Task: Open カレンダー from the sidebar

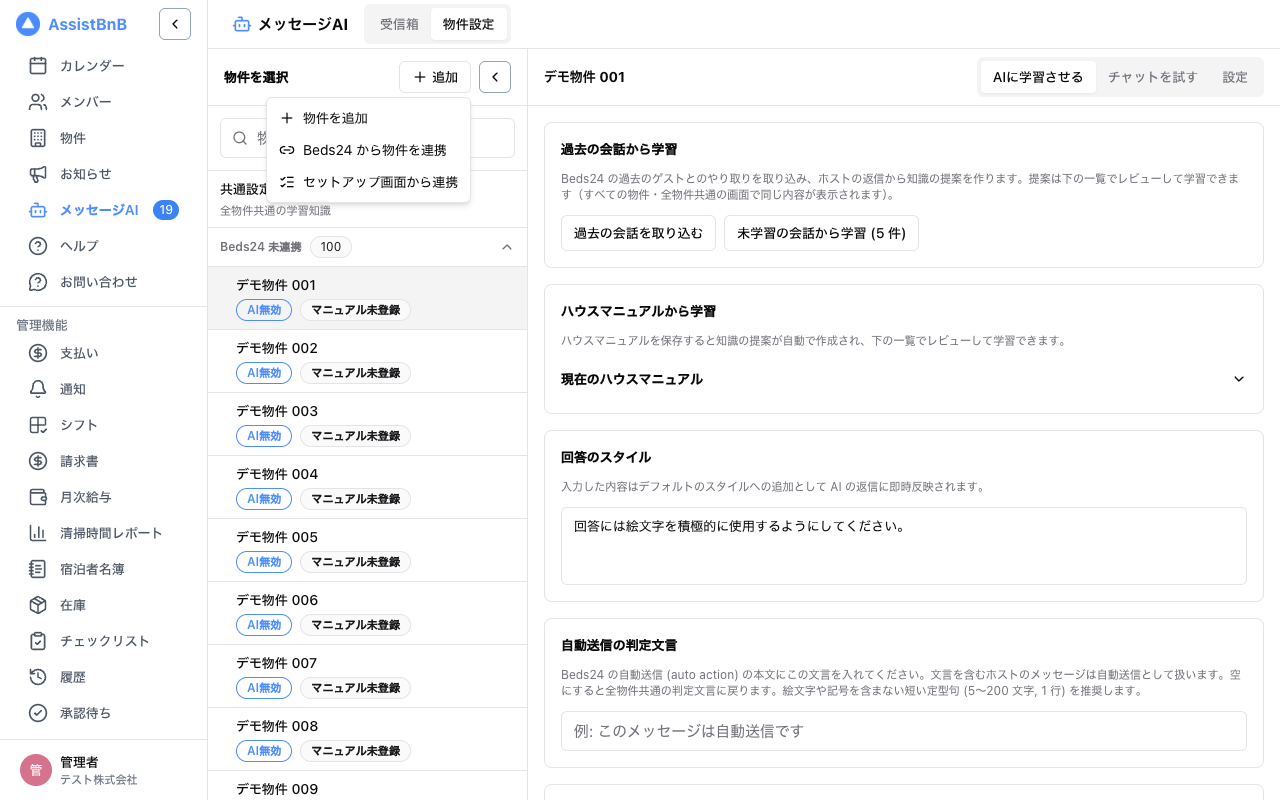Action: click(104, 66)
